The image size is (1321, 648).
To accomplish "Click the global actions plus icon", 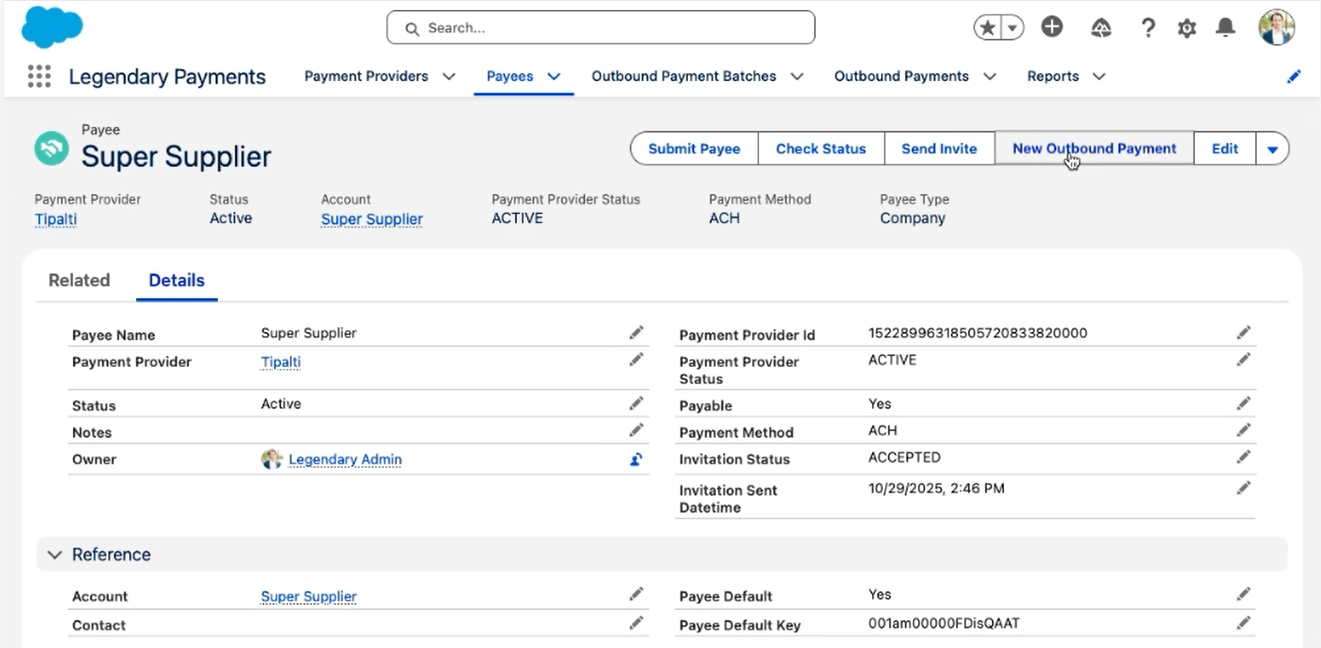I will pyautogui.click(x=1052, y=27).
